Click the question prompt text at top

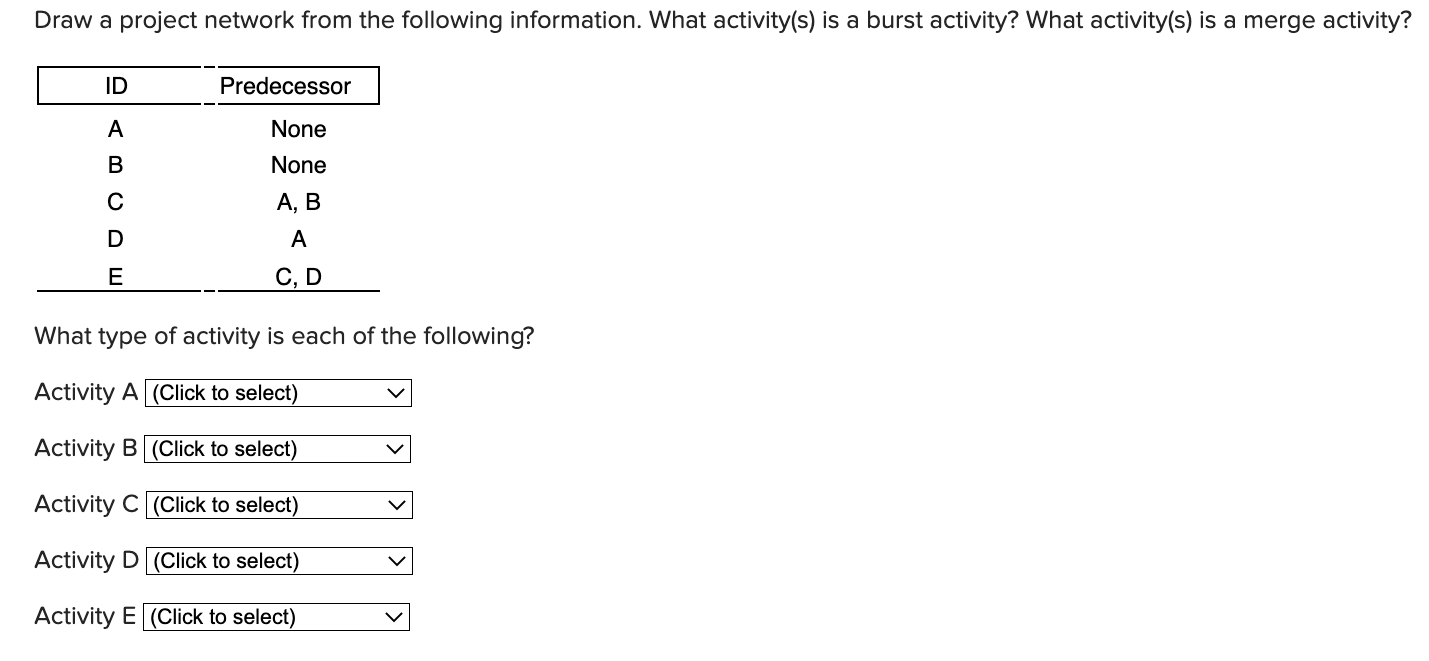(x=722, y=19)
